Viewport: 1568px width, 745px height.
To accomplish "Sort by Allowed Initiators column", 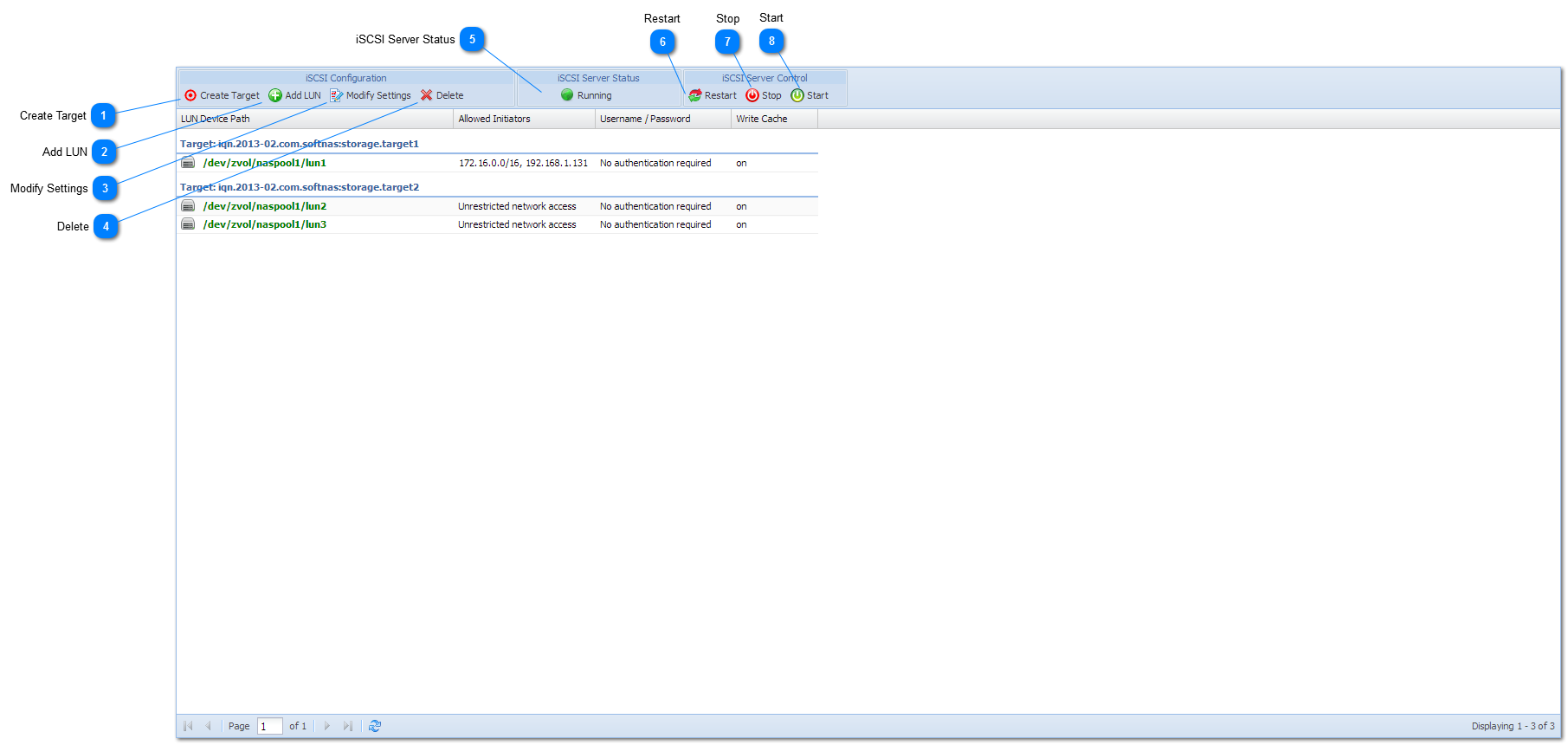I will 525,119.
